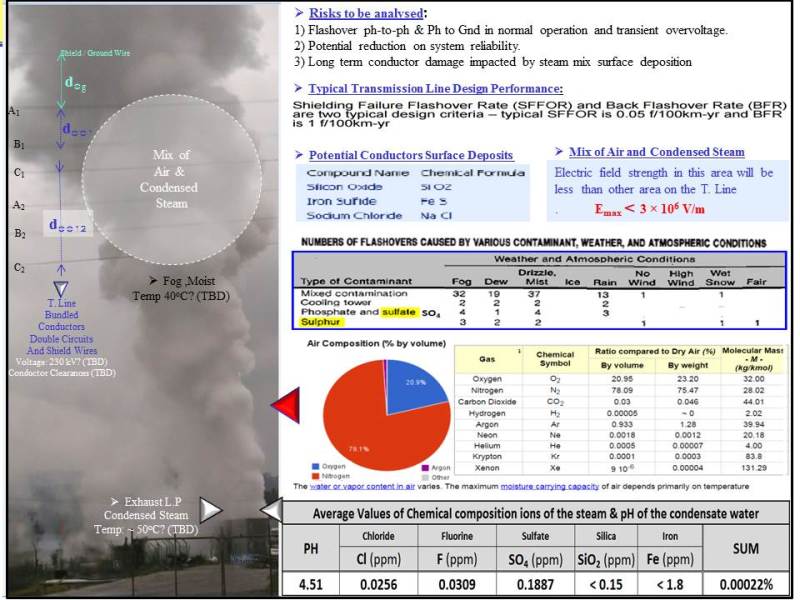Click the sulfate value '0.1887'
Viewport: 800px width, 600px height.
[x=535, y=584]
